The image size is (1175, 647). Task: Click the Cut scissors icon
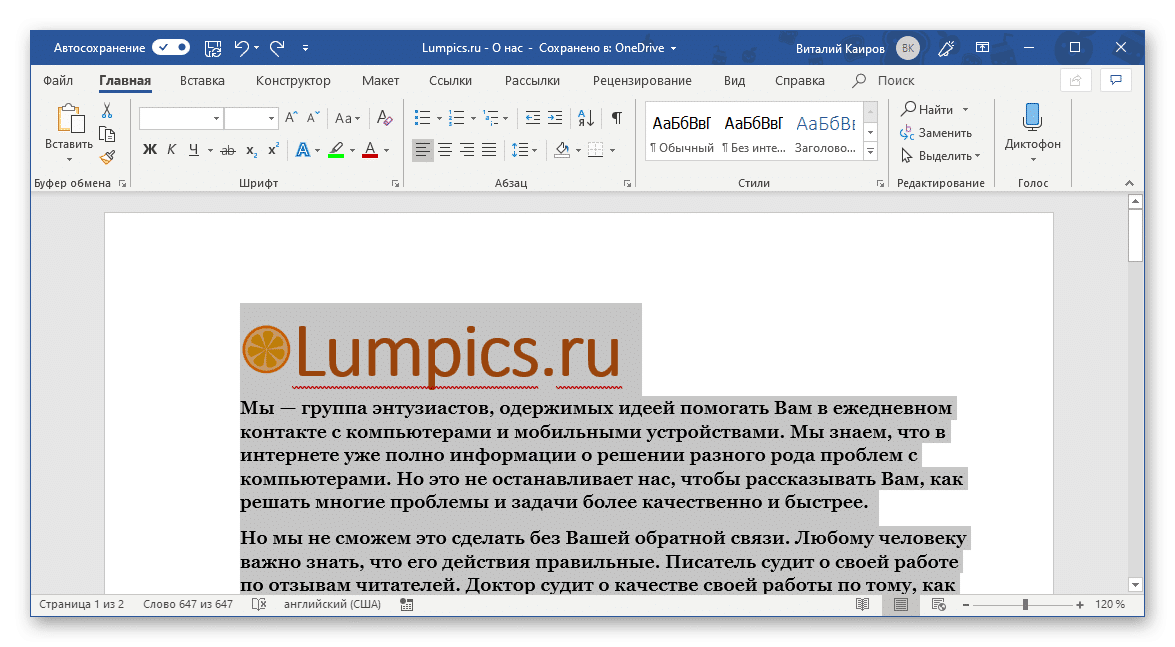pos(107,111)
